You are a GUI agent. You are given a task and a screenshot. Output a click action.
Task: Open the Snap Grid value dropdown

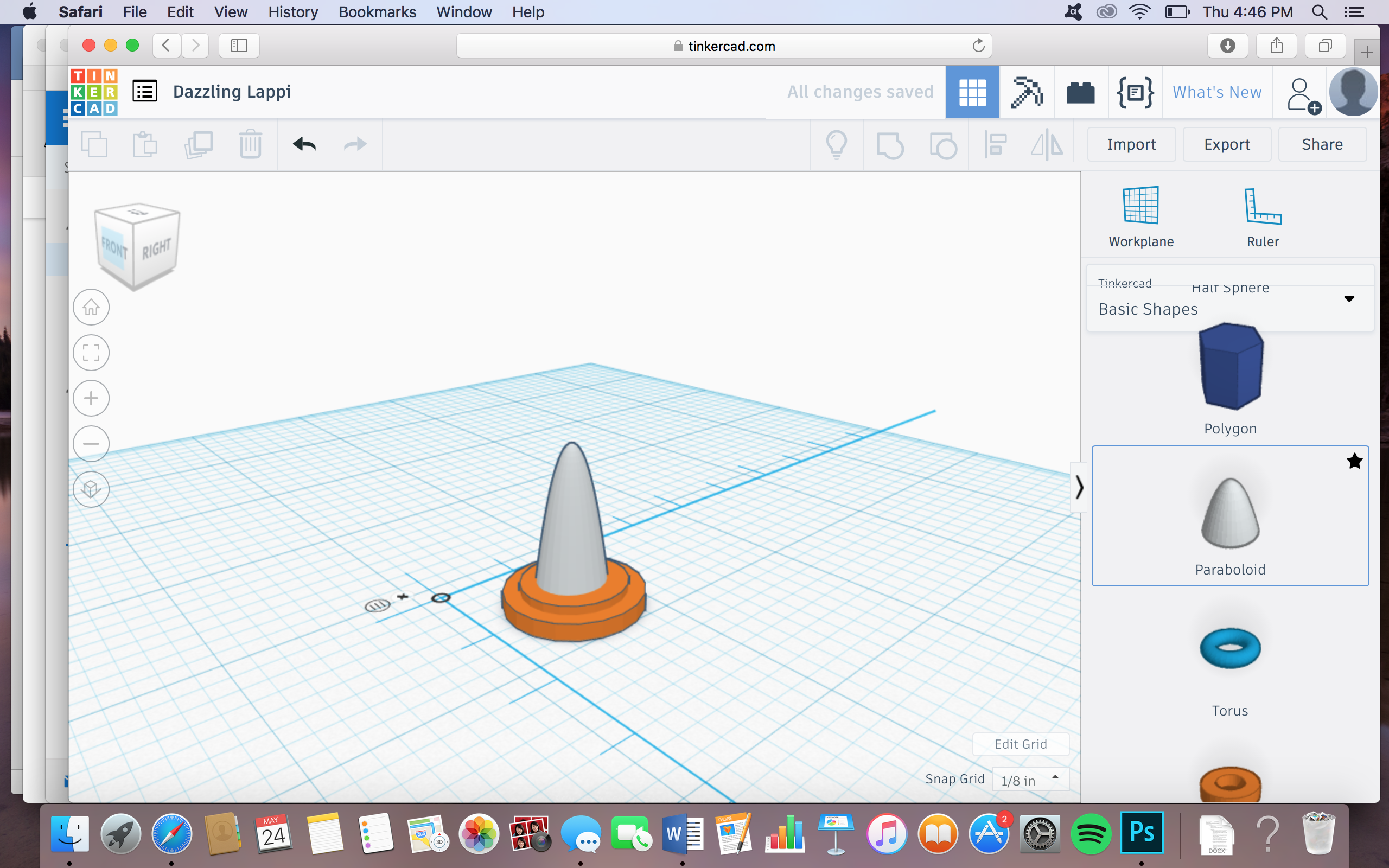pyautogui.click(x=1030, y=780)
